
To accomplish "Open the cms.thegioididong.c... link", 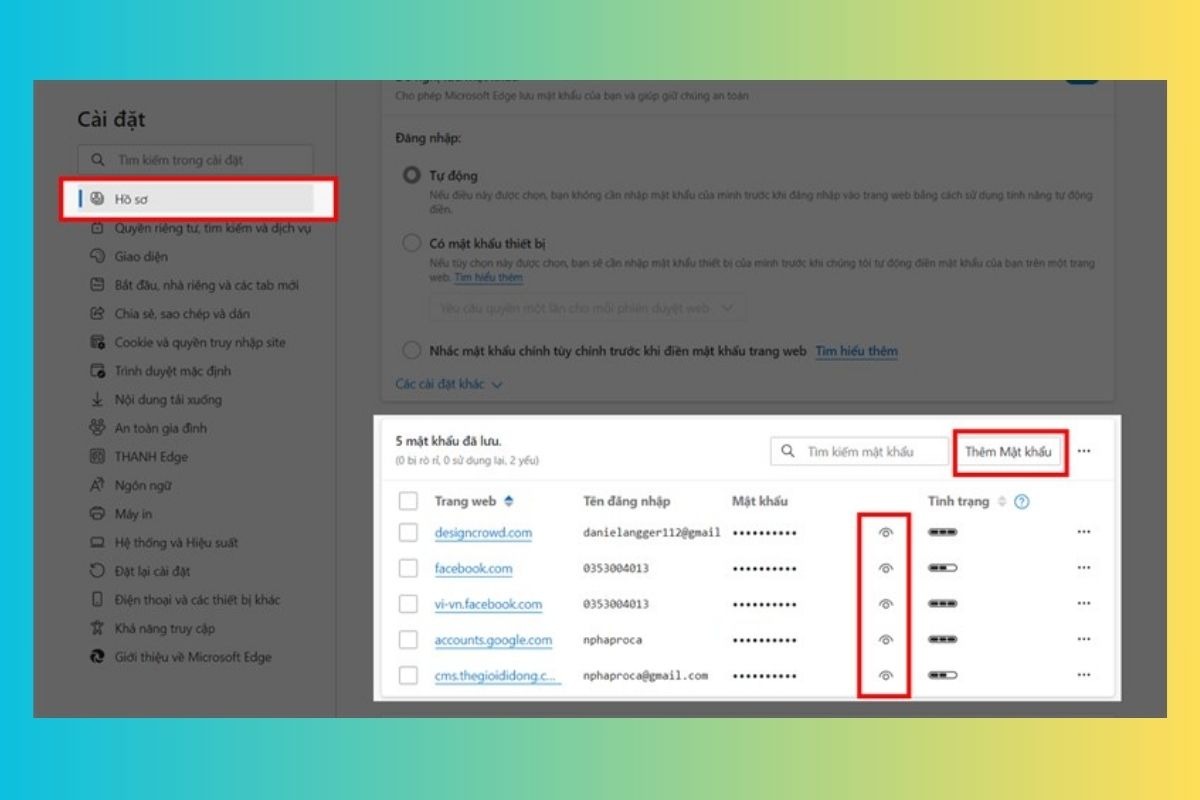I will pos(496,675).
